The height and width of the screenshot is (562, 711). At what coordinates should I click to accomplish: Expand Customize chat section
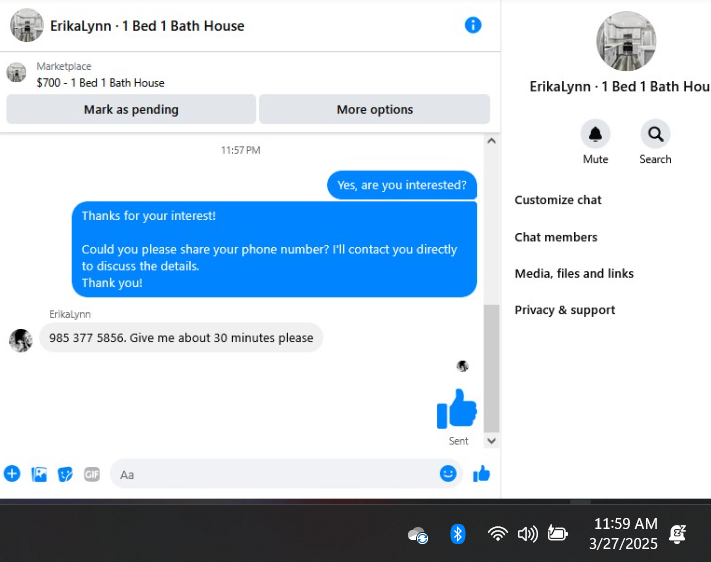[558, 200]
